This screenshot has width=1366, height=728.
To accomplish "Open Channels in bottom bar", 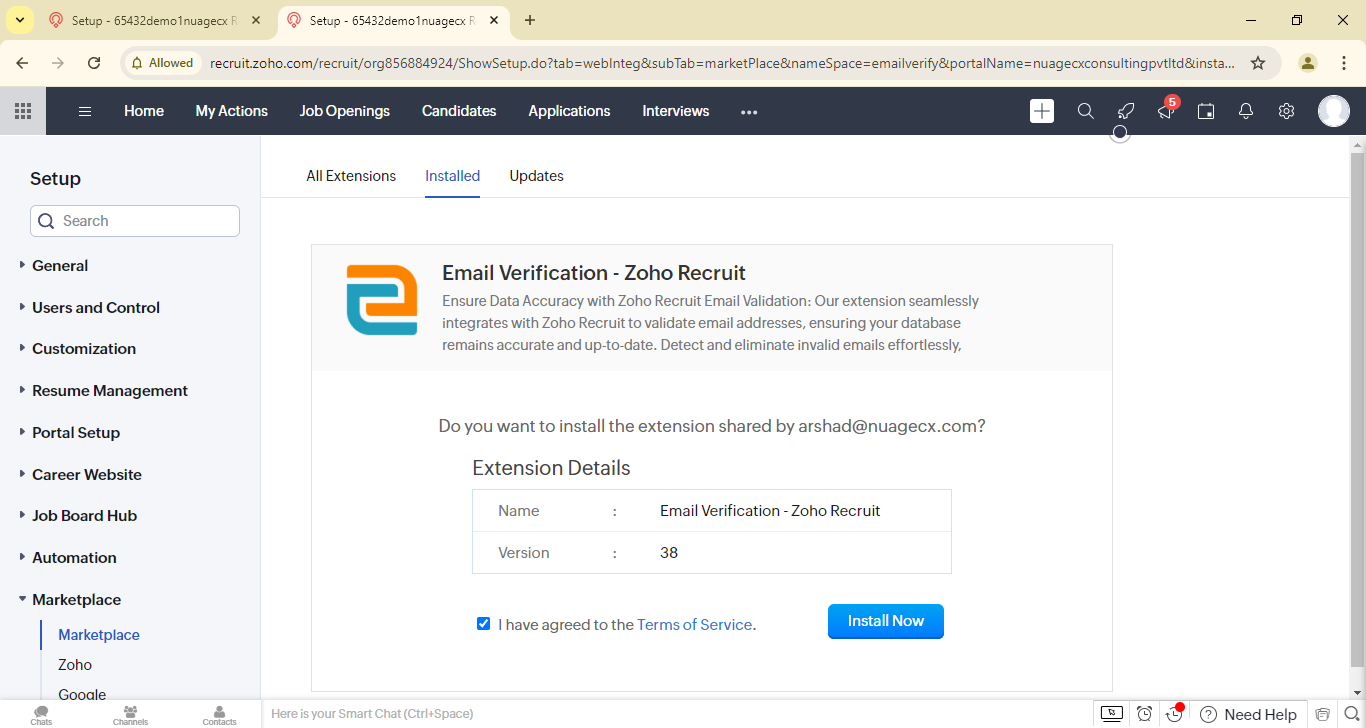I will click(x=130, y=714).
